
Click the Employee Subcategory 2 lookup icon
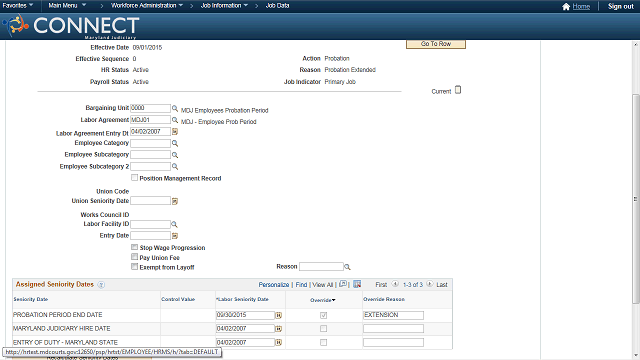point(175,167)
